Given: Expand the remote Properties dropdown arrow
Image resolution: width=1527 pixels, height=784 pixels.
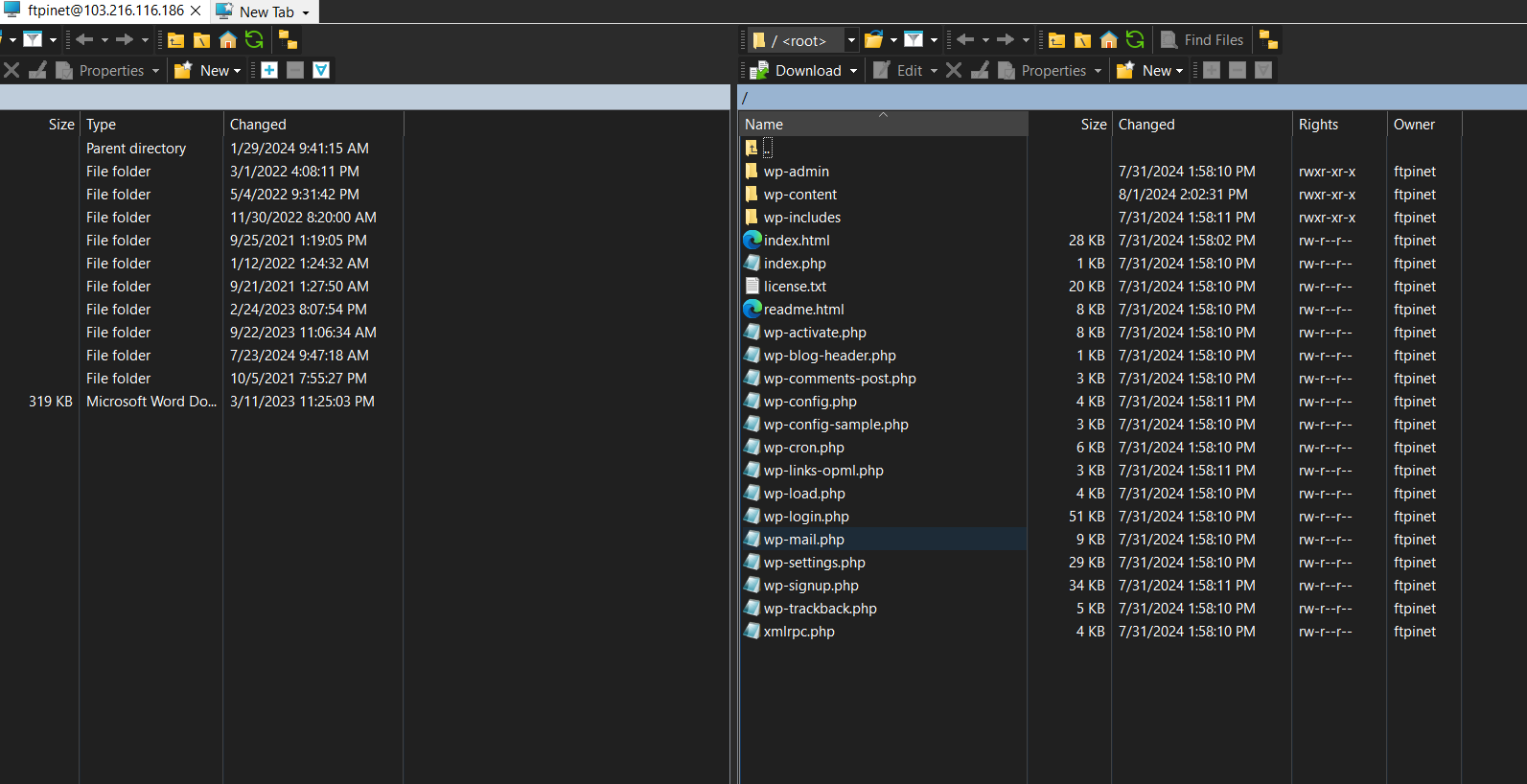Looking at the screenshot, I should pos(1098,71).
